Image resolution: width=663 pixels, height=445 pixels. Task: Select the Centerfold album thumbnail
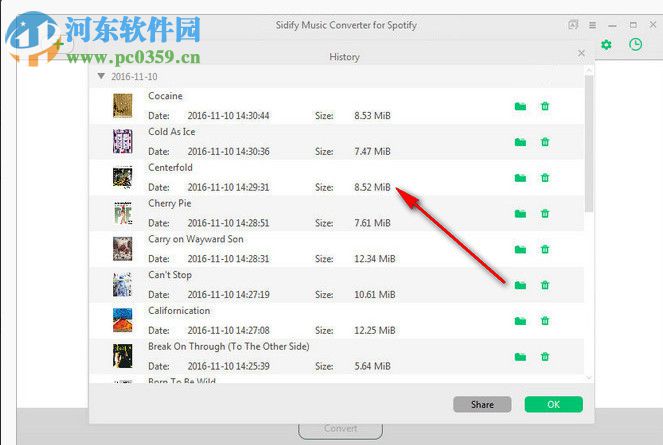point(123,177)
